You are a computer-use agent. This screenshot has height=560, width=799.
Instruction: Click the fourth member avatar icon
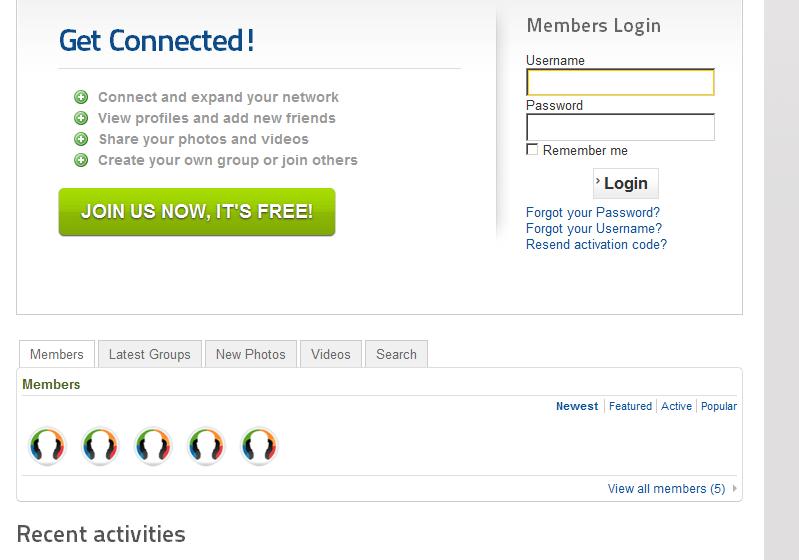coord(206,446)
